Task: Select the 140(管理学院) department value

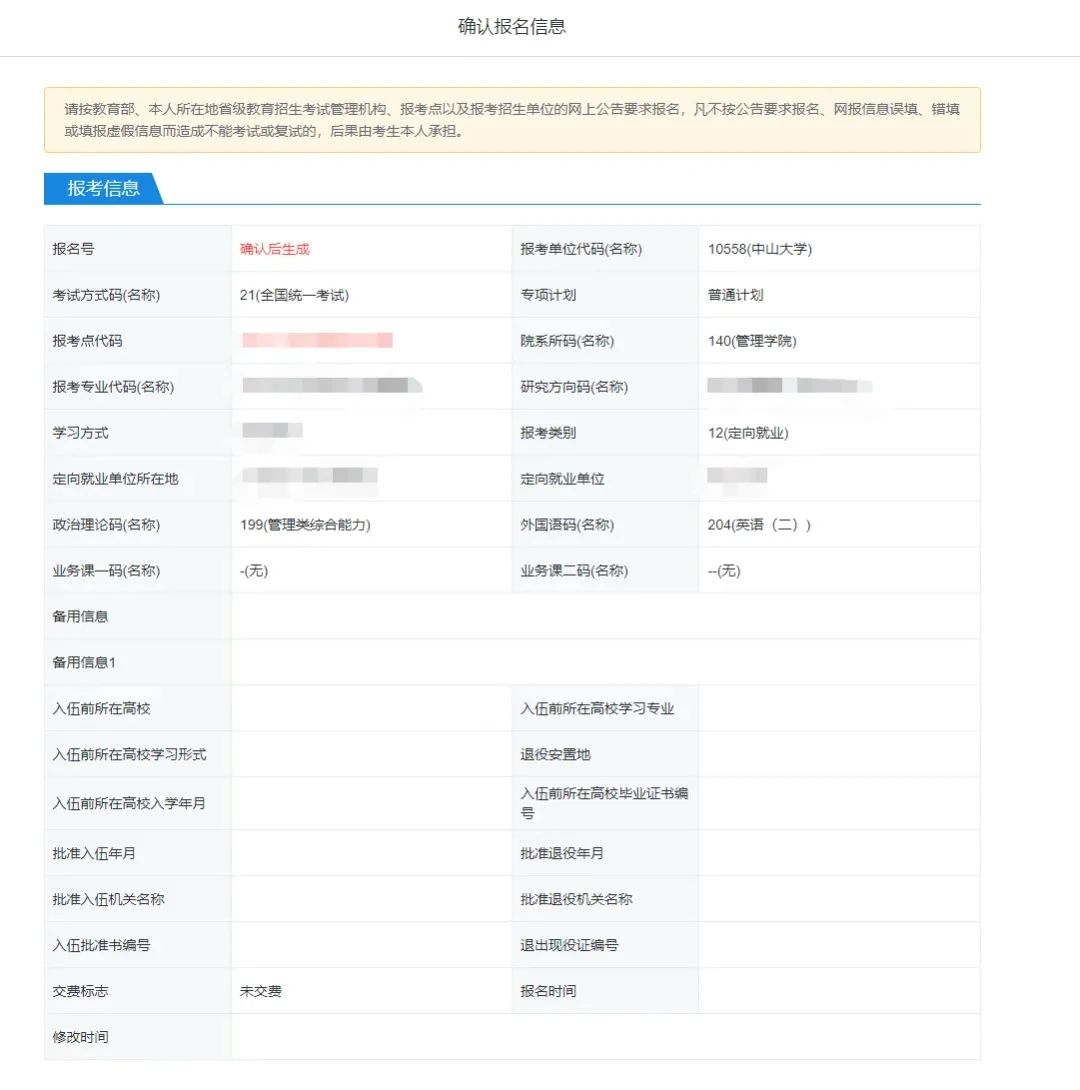Action: click(x=752, y=341)
